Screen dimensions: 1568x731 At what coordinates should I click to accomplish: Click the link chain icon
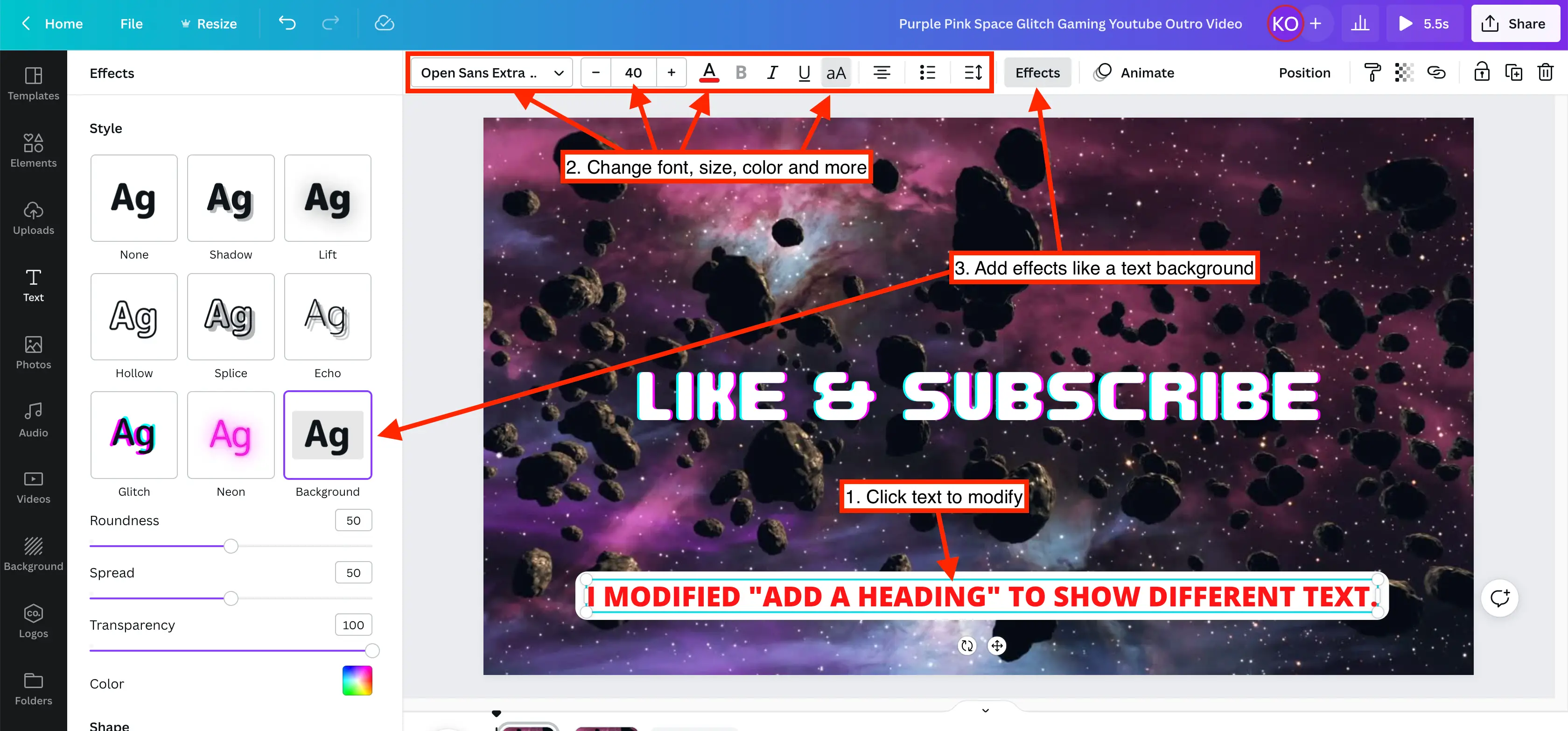point(1436,72)
